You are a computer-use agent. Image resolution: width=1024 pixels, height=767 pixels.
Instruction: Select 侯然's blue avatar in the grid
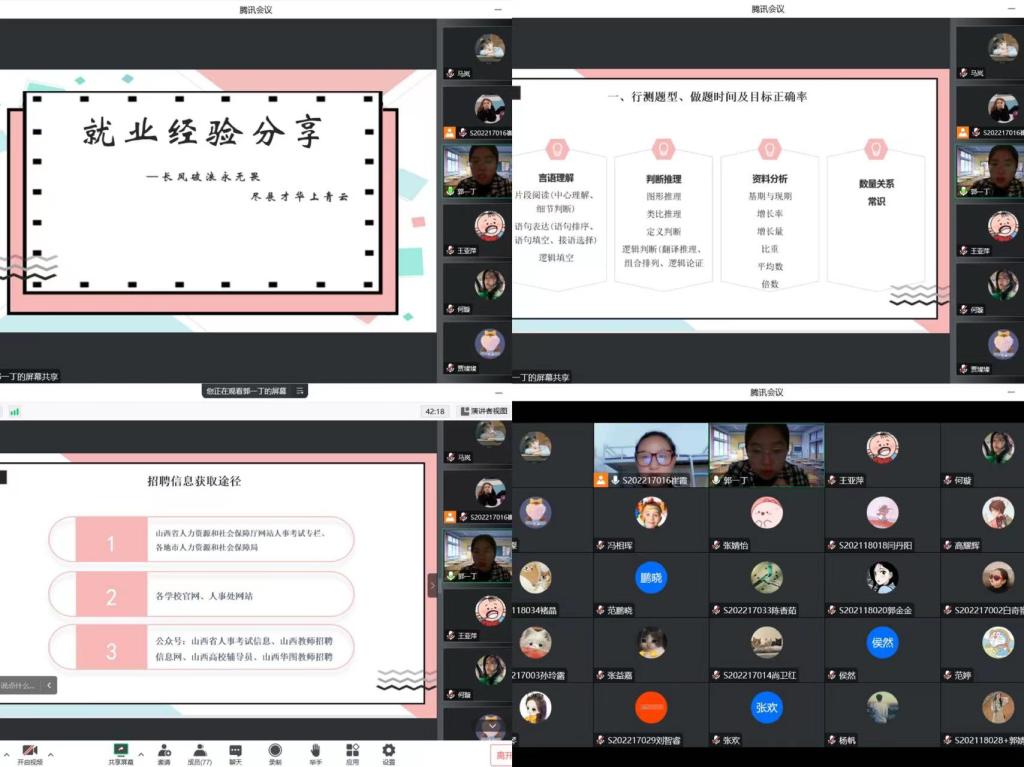pos(882,642)
